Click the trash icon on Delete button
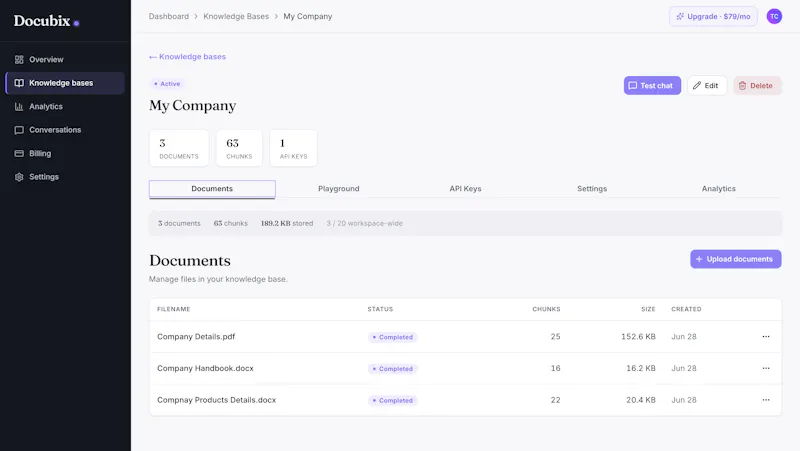800x451 pixels. tap(742, 86)
